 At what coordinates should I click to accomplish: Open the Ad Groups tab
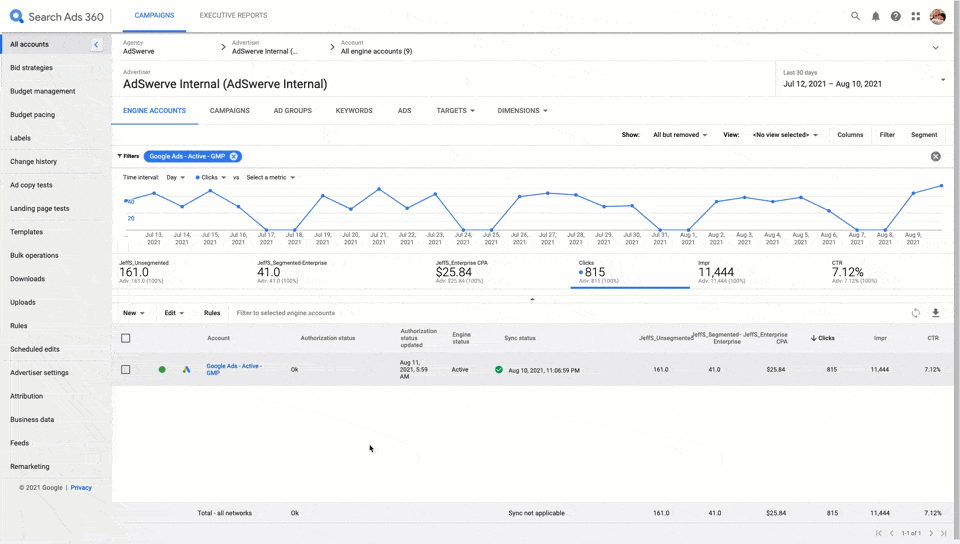293,111
